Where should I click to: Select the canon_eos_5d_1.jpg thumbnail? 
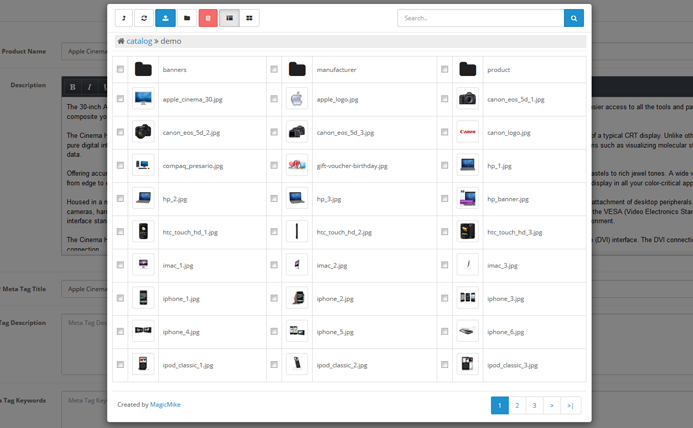point(468,99)
